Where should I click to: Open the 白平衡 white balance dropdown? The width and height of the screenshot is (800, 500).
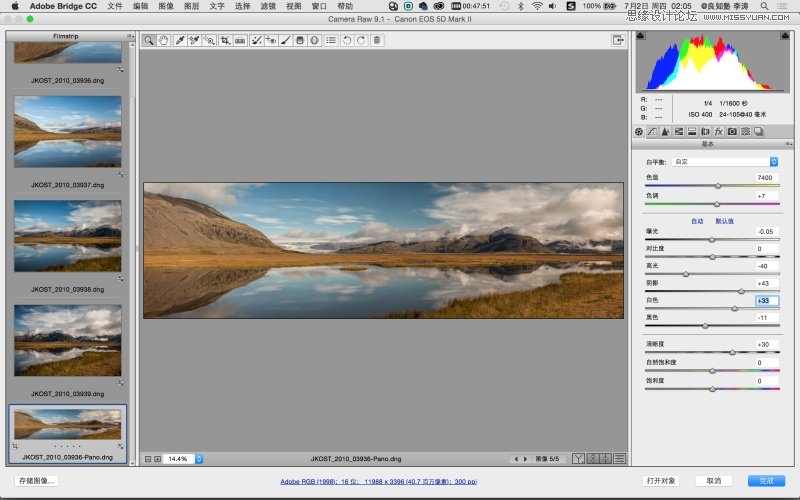725,161
